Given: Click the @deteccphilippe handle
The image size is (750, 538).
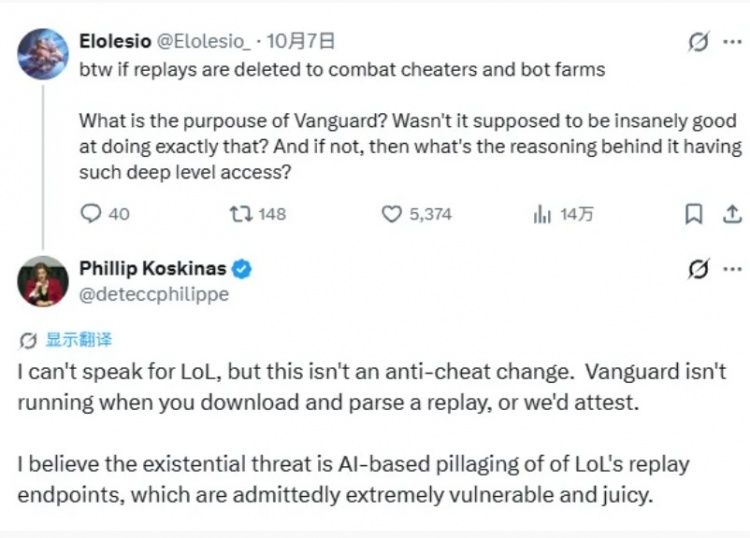Looking at the screenshot, I should click(x=154, y=294).
